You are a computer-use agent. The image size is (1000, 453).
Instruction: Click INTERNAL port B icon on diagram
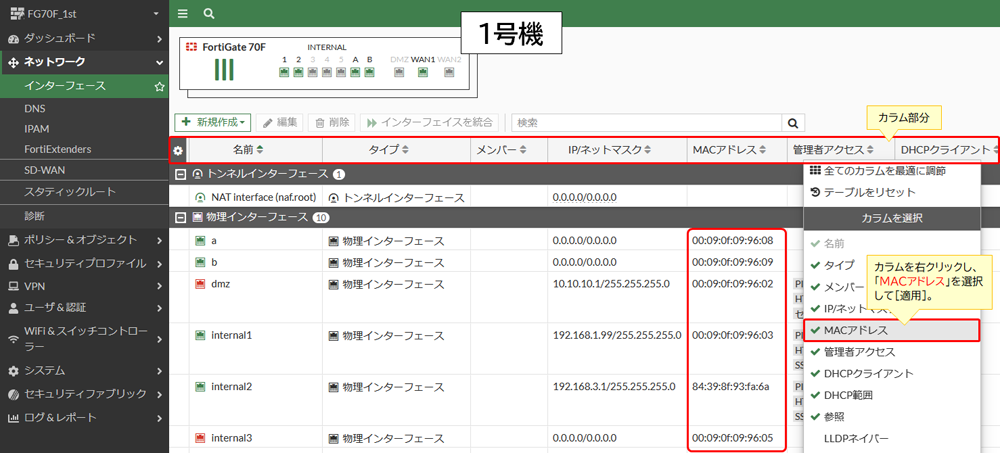pyautogui.click(x=369, y=72)
